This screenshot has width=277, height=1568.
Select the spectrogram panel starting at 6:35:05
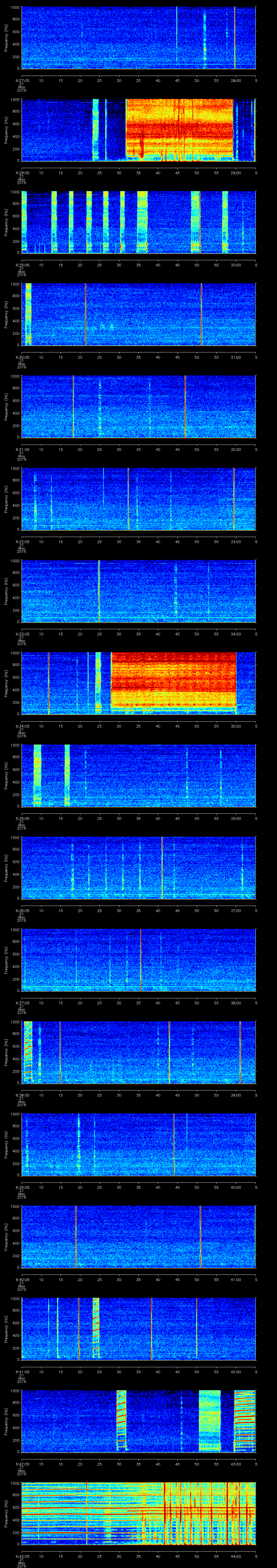click(x=139, y=775)
